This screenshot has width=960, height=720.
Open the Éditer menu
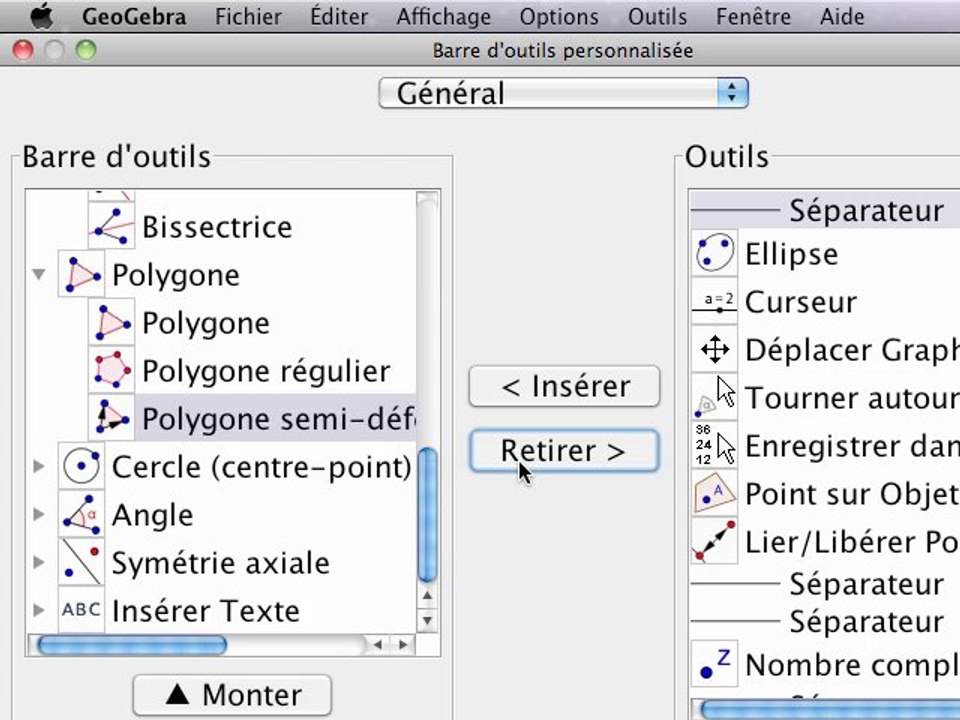click(339, 17)
